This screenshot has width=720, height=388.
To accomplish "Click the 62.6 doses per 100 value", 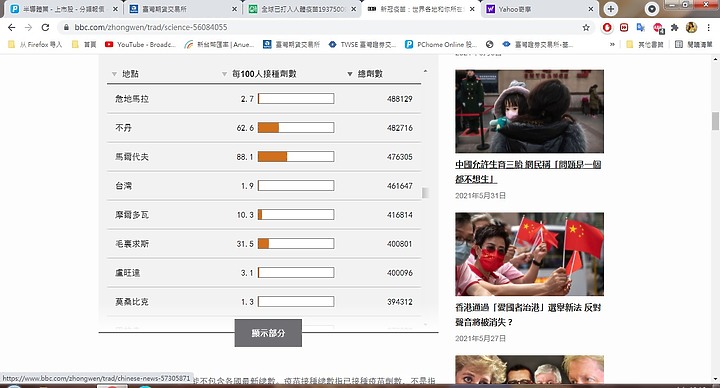I will pyautogui.click(x=245, y=128).
